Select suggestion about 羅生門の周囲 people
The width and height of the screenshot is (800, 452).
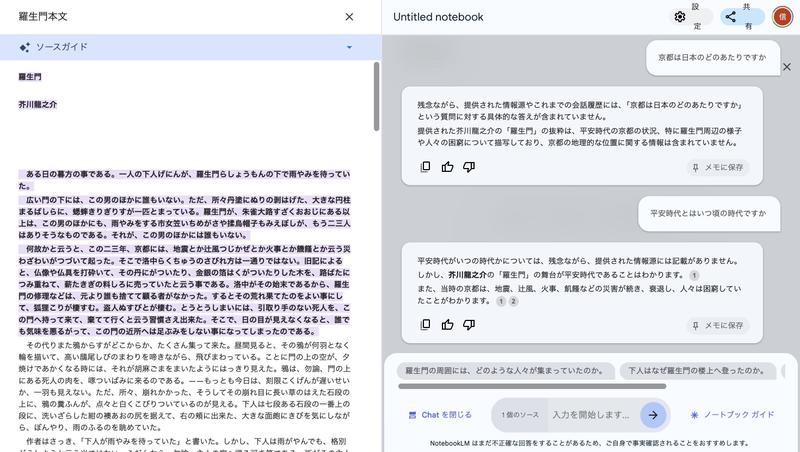[505, 371]
